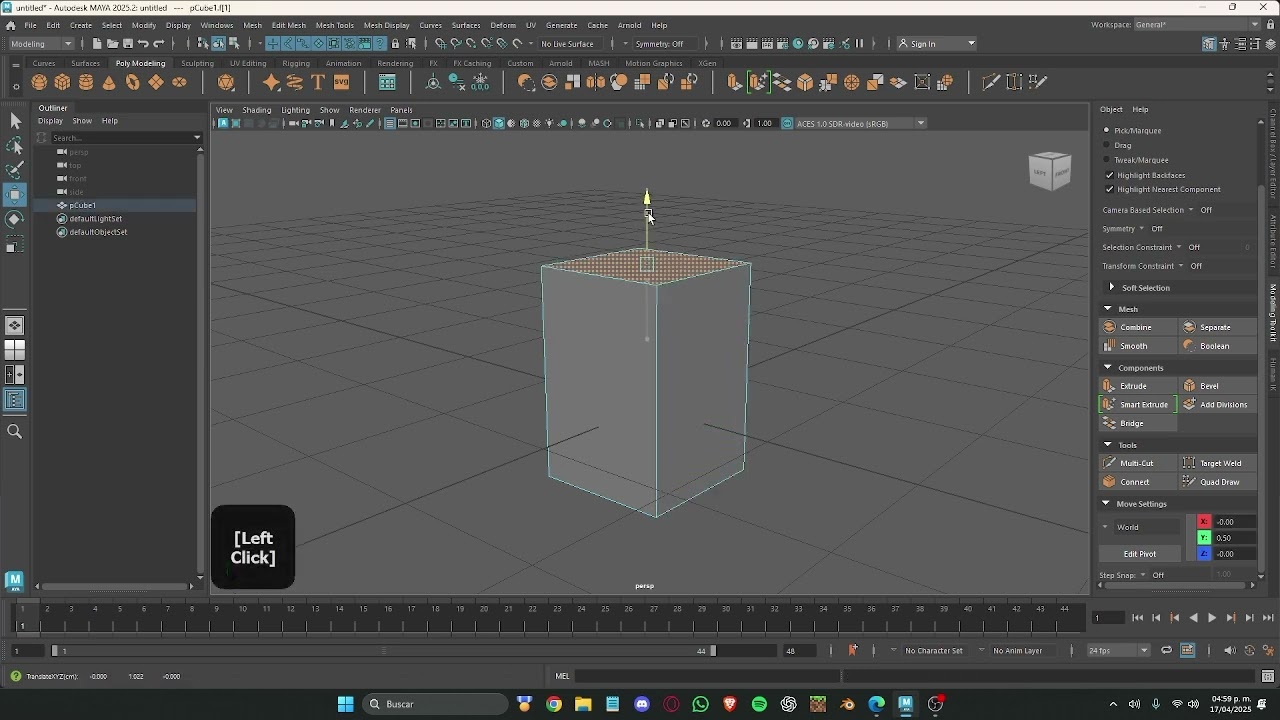Switch to the Sculpting shelf tab
This screenshot has width=1280, height=720.
197,63
